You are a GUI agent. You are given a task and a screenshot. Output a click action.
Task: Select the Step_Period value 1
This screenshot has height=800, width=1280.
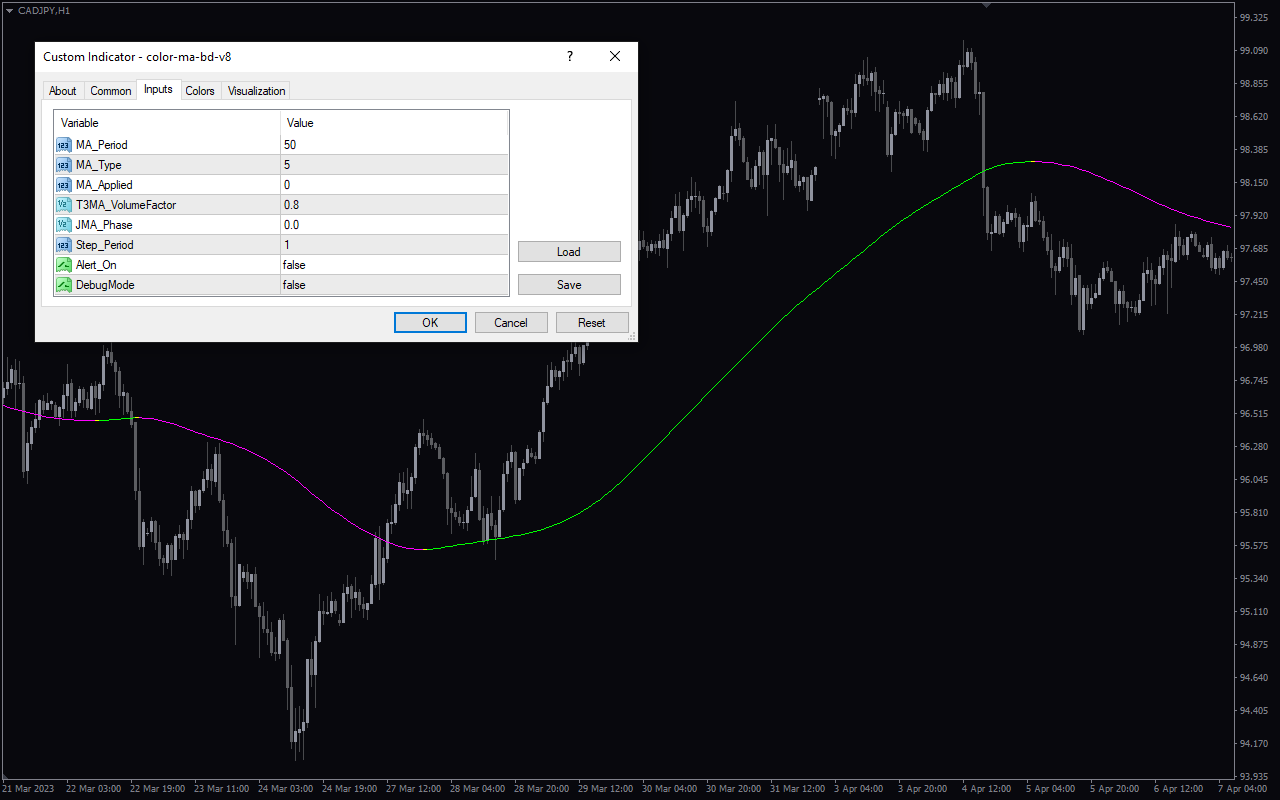coord(394,245)
